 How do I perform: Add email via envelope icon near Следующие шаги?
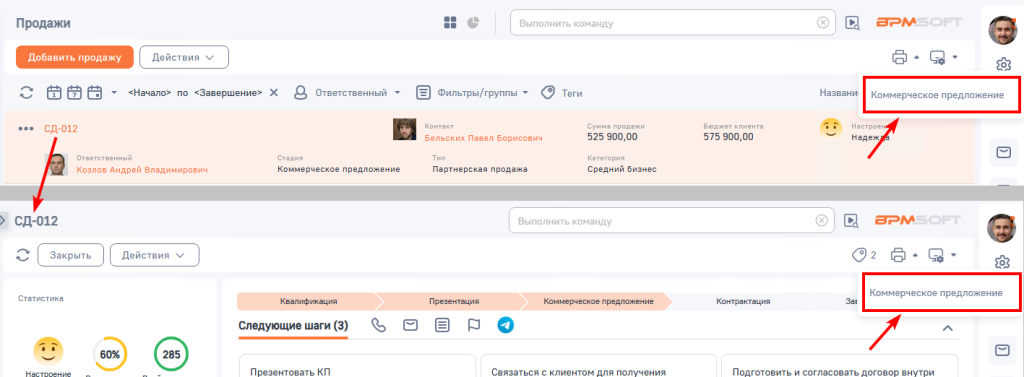click(410, 325)
